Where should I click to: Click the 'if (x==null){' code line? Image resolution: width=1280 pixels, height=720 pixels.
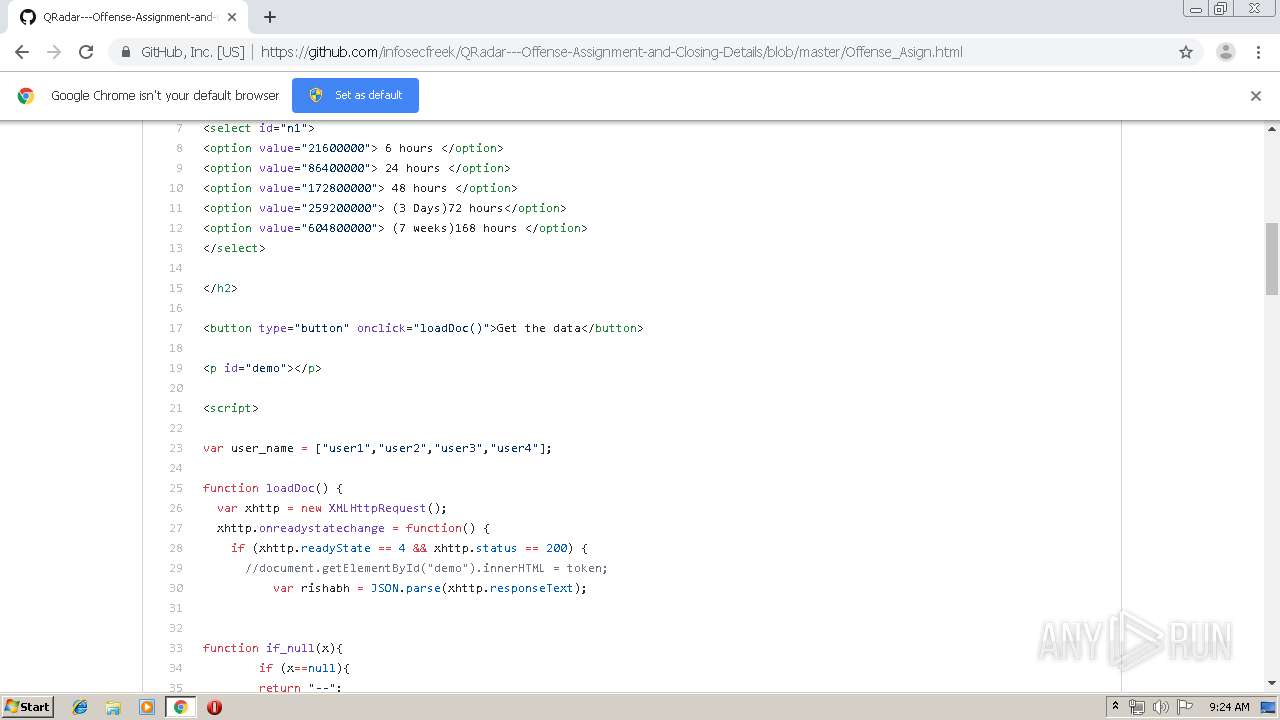pos(304,668)
